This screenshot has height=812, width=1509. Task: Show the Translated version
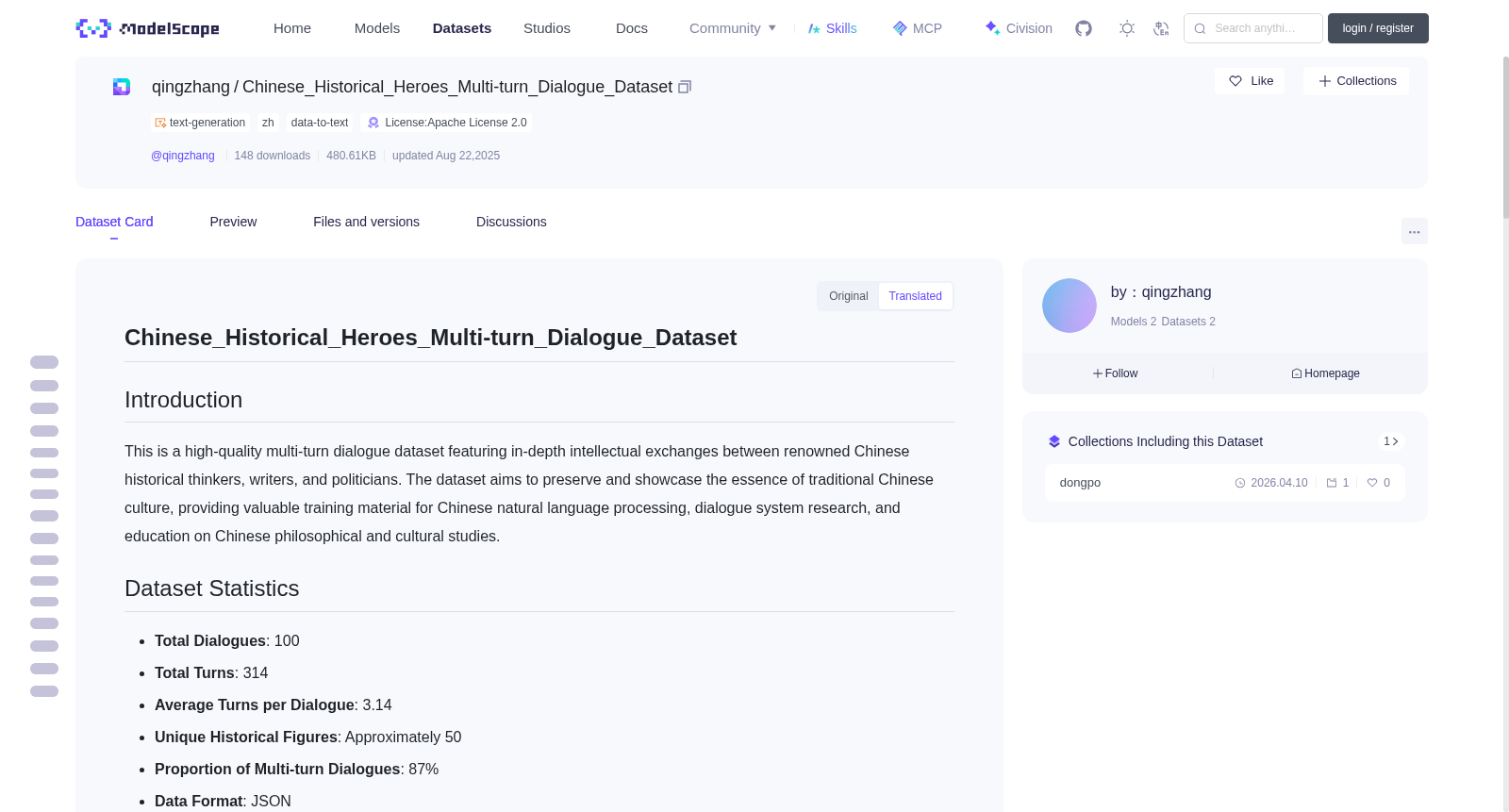coord(915,296)
